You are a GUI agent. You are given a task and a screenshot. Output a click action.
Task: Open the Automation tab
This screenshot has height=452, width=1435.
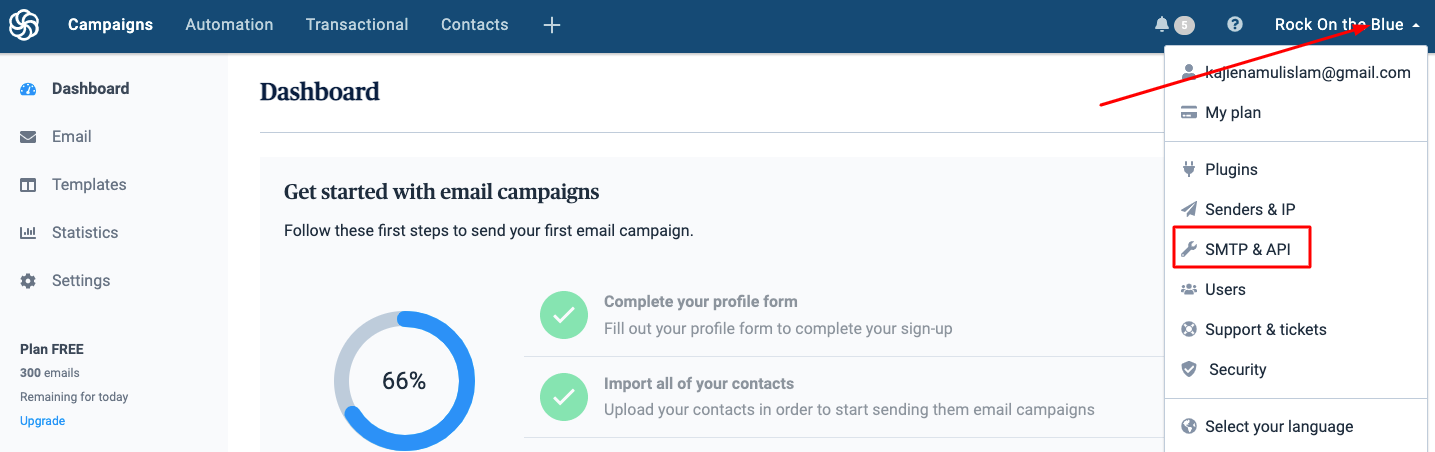click(x=229, y=25)
